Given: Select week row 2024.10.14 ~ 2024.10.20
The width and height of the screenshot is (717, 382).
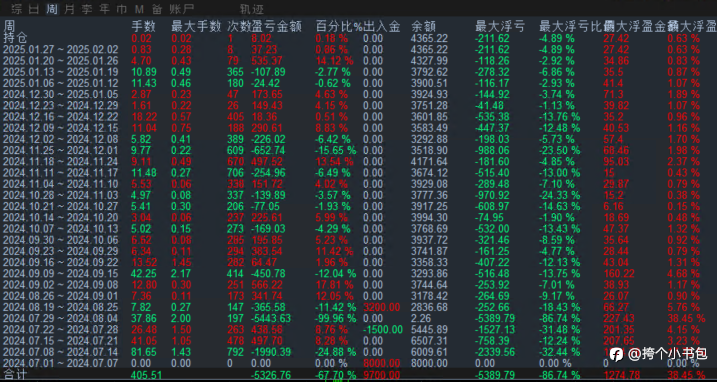Looking at the screenshot, I should point(60,217).
